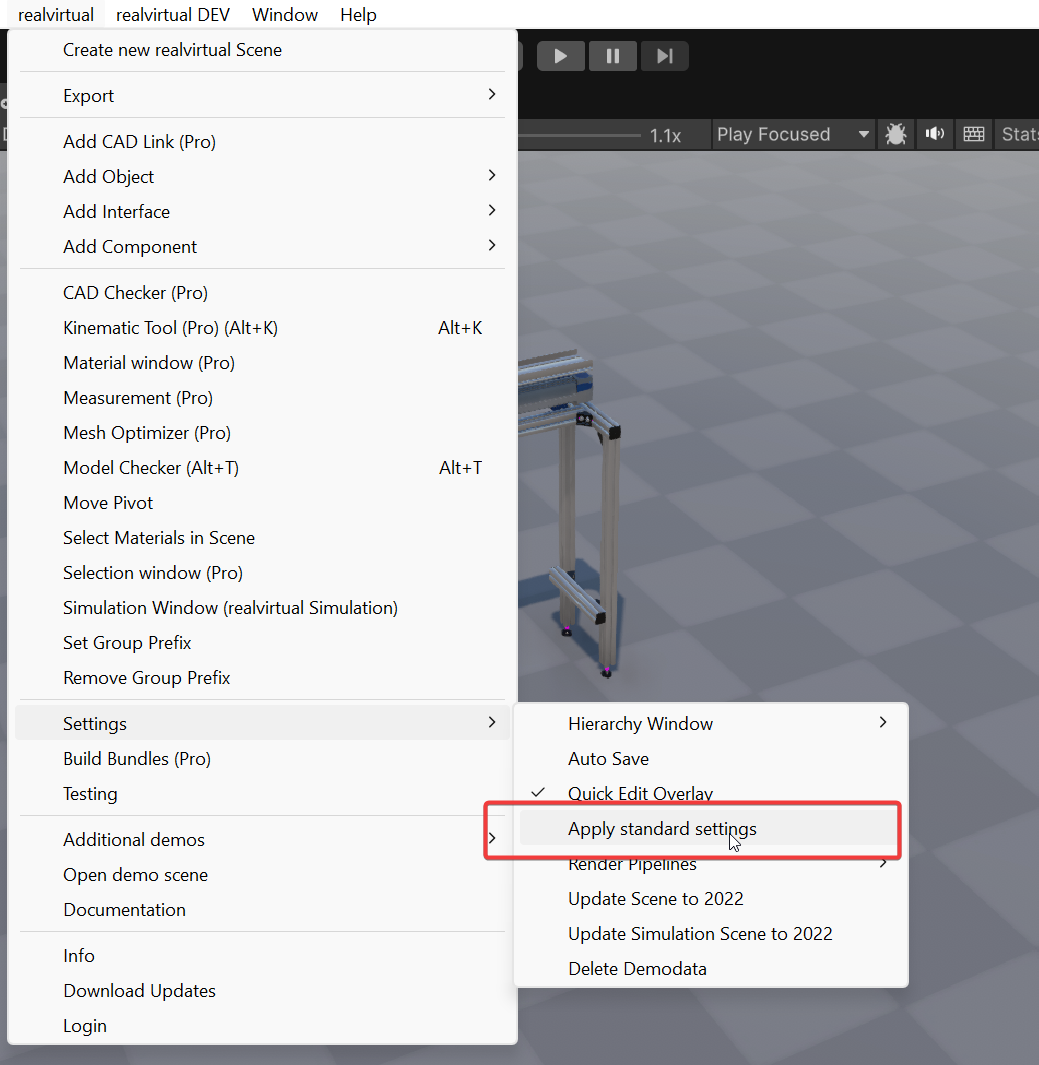Click Apply standard settings
Image resolution: width=1039 pixels, height=1065 pixels.
710,829
